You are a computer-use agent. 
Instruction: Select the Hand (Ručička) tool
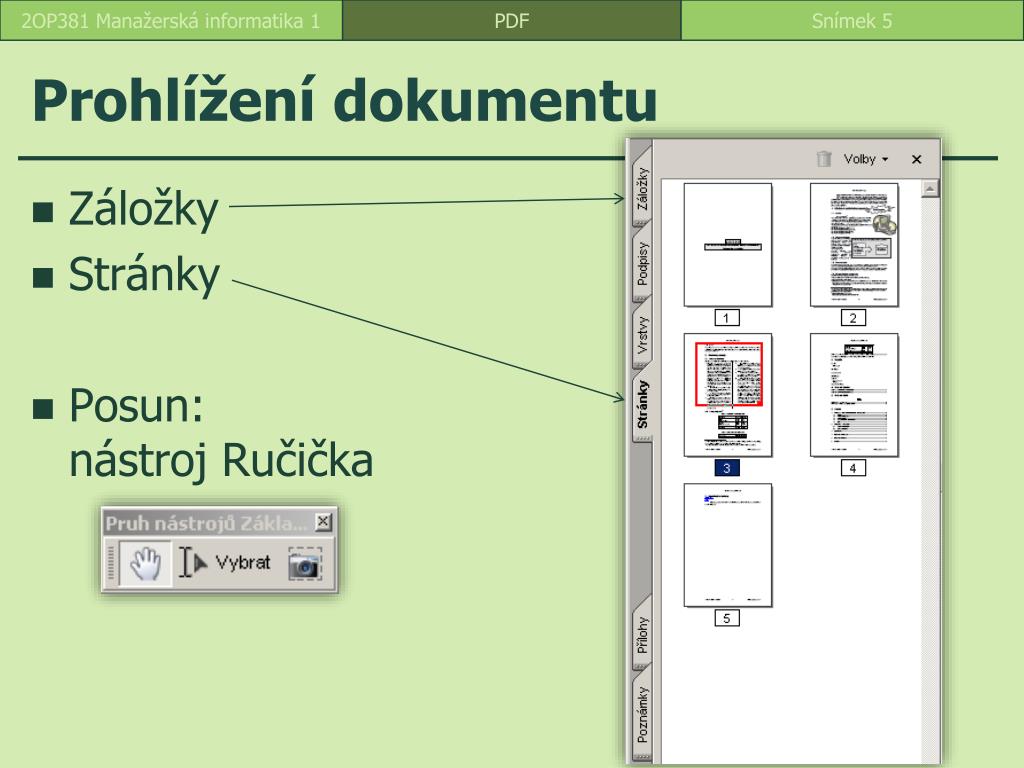(x=145, y=563)
